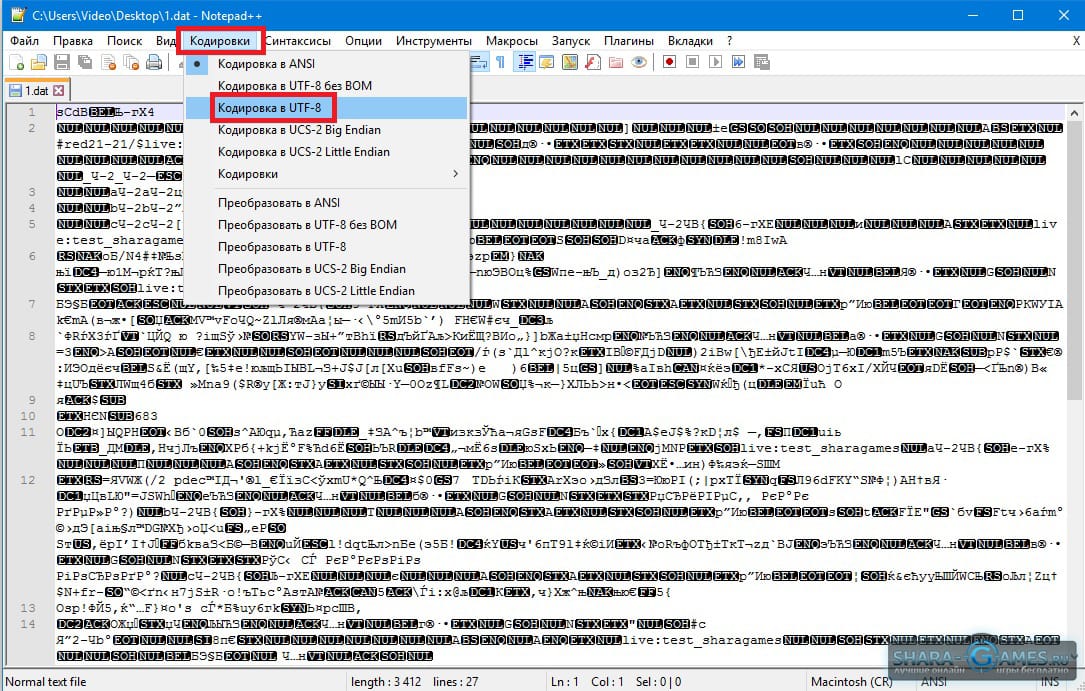1085x691 pixels.
Task: Select the 1.dat document tab
Action: [37, 91]
